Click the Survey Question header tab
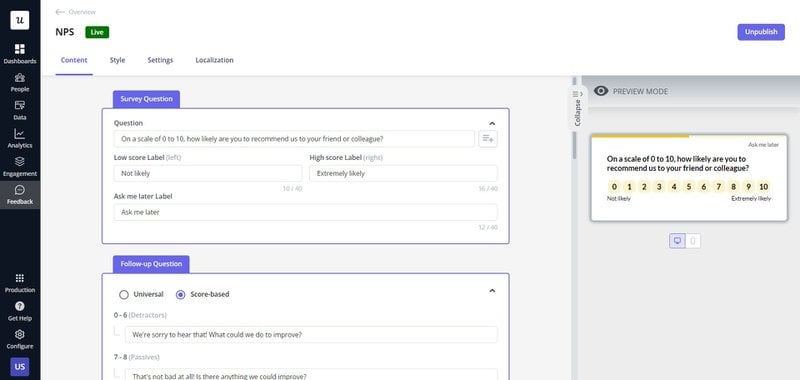800x380 pixels. [x=146, y=99]
